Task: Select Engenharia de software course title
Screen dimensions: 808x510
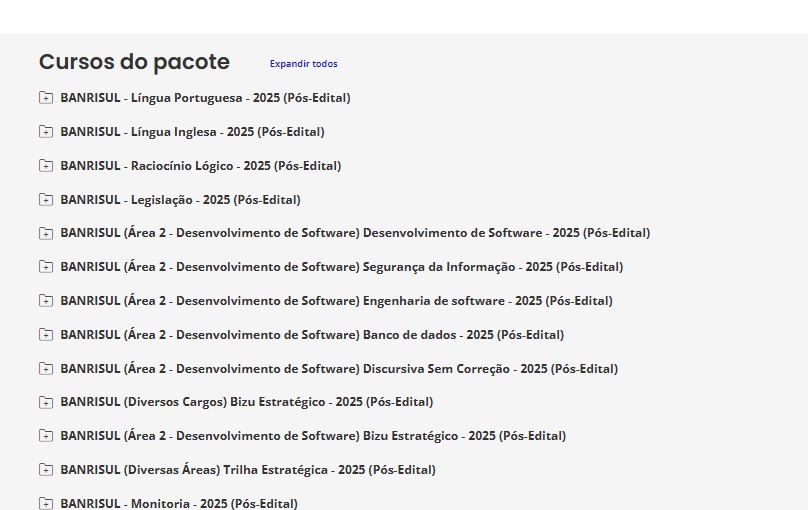Action: coord(336,301)
